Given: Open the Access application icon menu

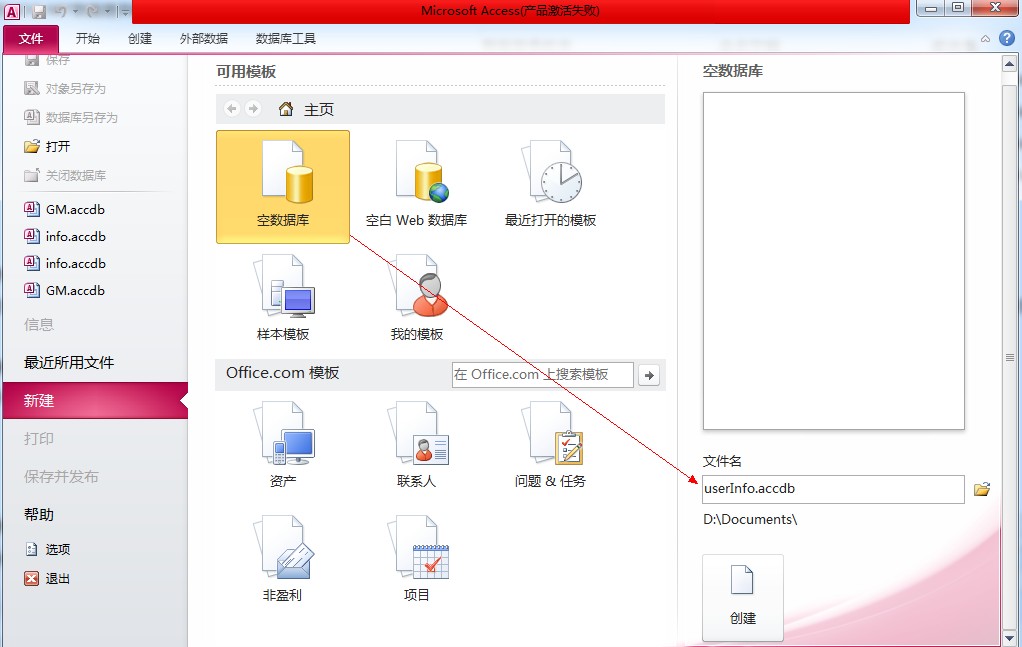Looking at the screenshot, I should point(12,11).
